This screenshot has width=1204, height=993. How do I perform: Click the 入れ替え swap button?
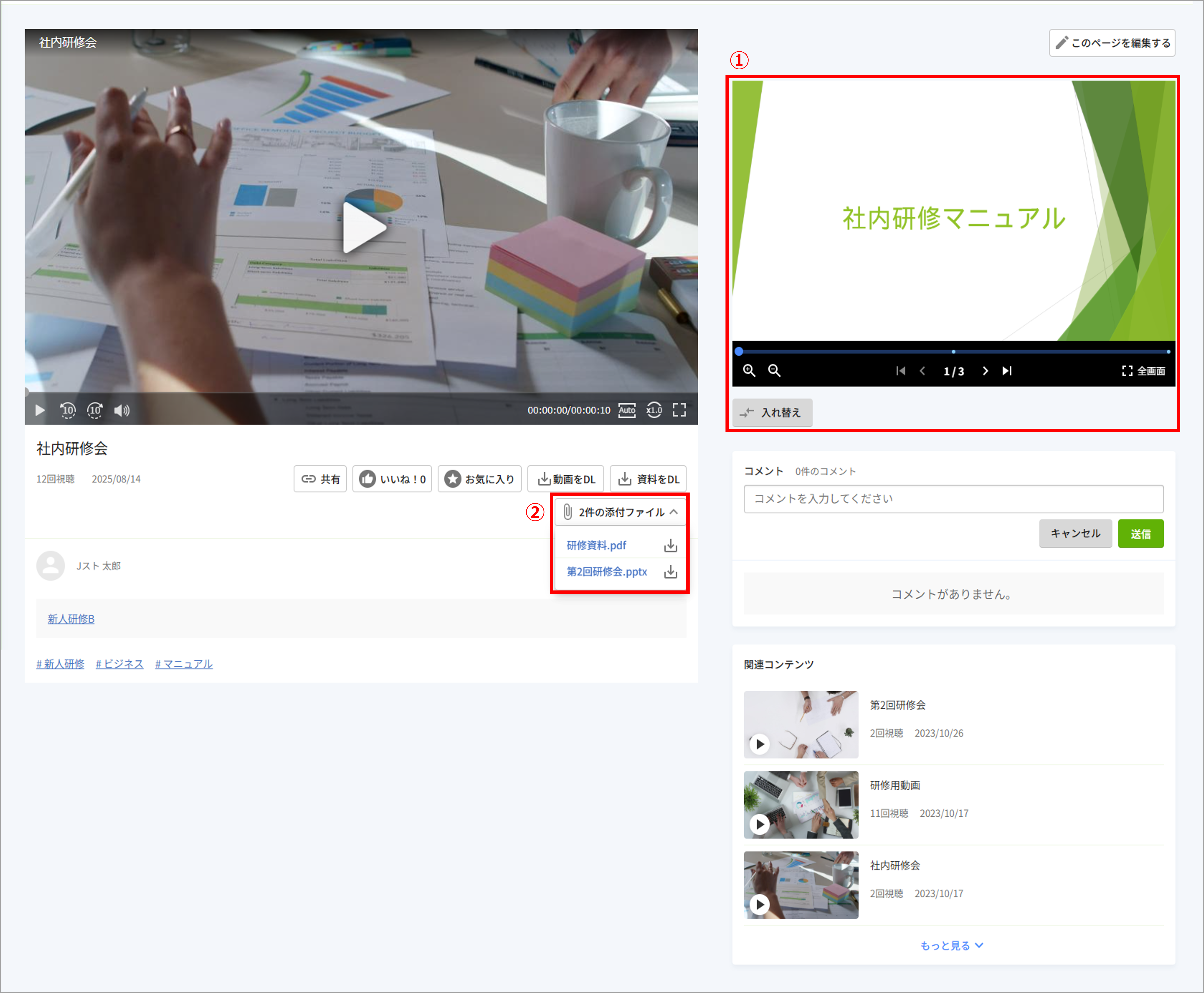[x=772, y=413]
